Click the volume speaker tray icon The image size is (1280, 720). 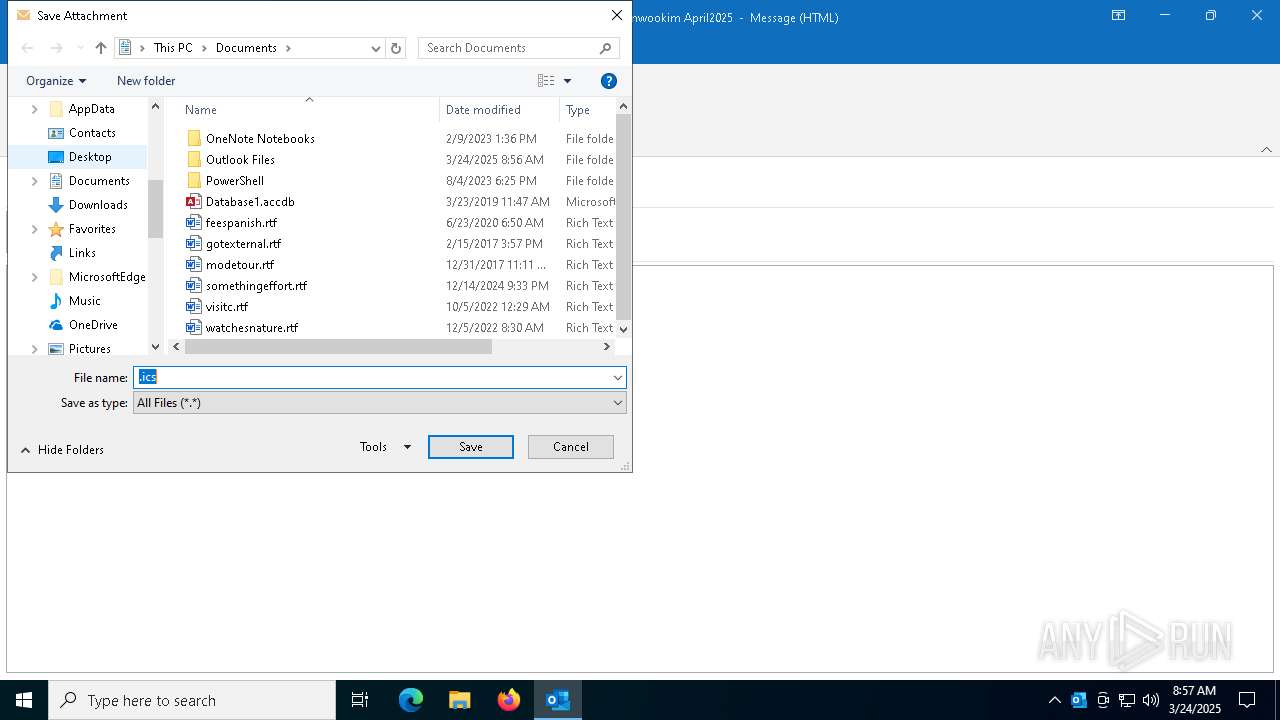[1151, 700]
